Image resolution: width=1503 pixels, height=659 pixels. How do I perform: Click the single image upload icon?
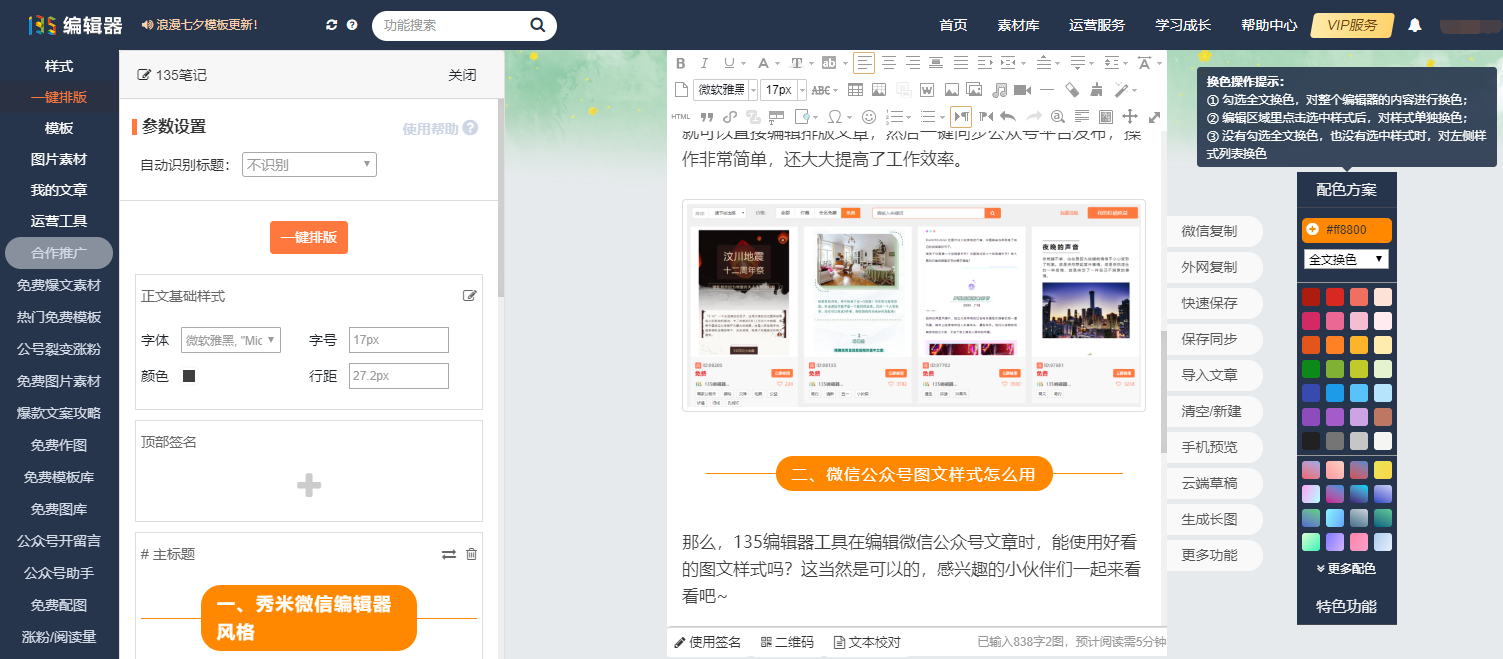(951, 90)
